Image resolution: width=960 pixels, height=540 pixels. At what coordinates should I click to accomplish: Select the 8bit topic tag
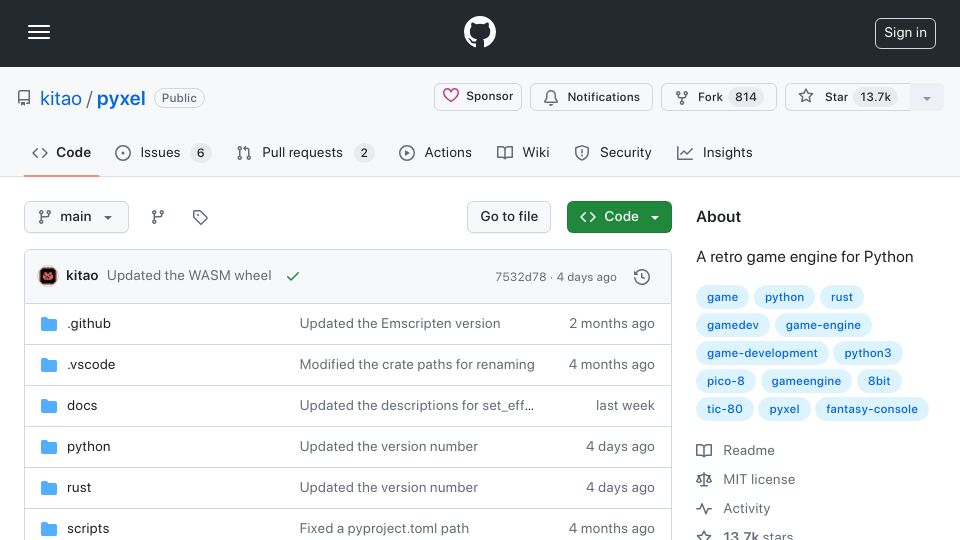879,381
